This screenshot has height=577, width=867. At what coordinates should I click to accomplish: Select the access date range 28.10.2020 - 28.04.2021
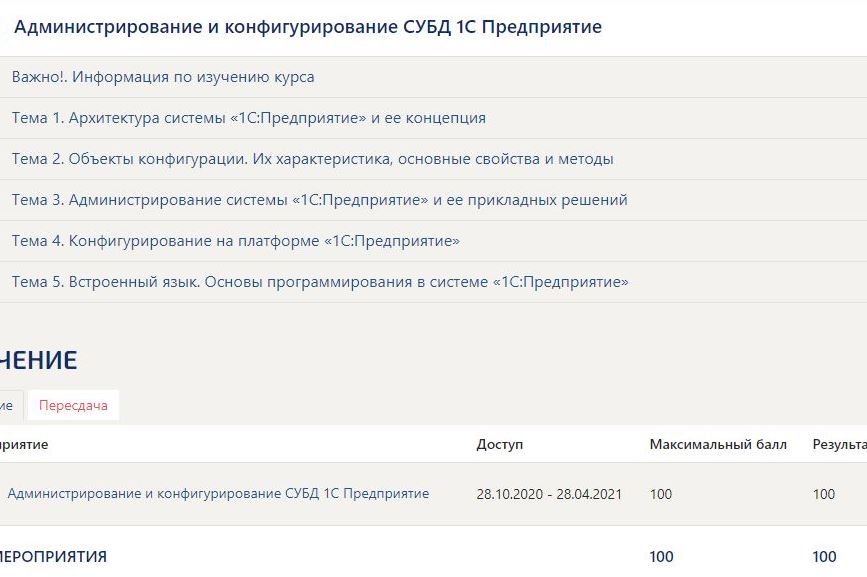[x=549, y=494]
